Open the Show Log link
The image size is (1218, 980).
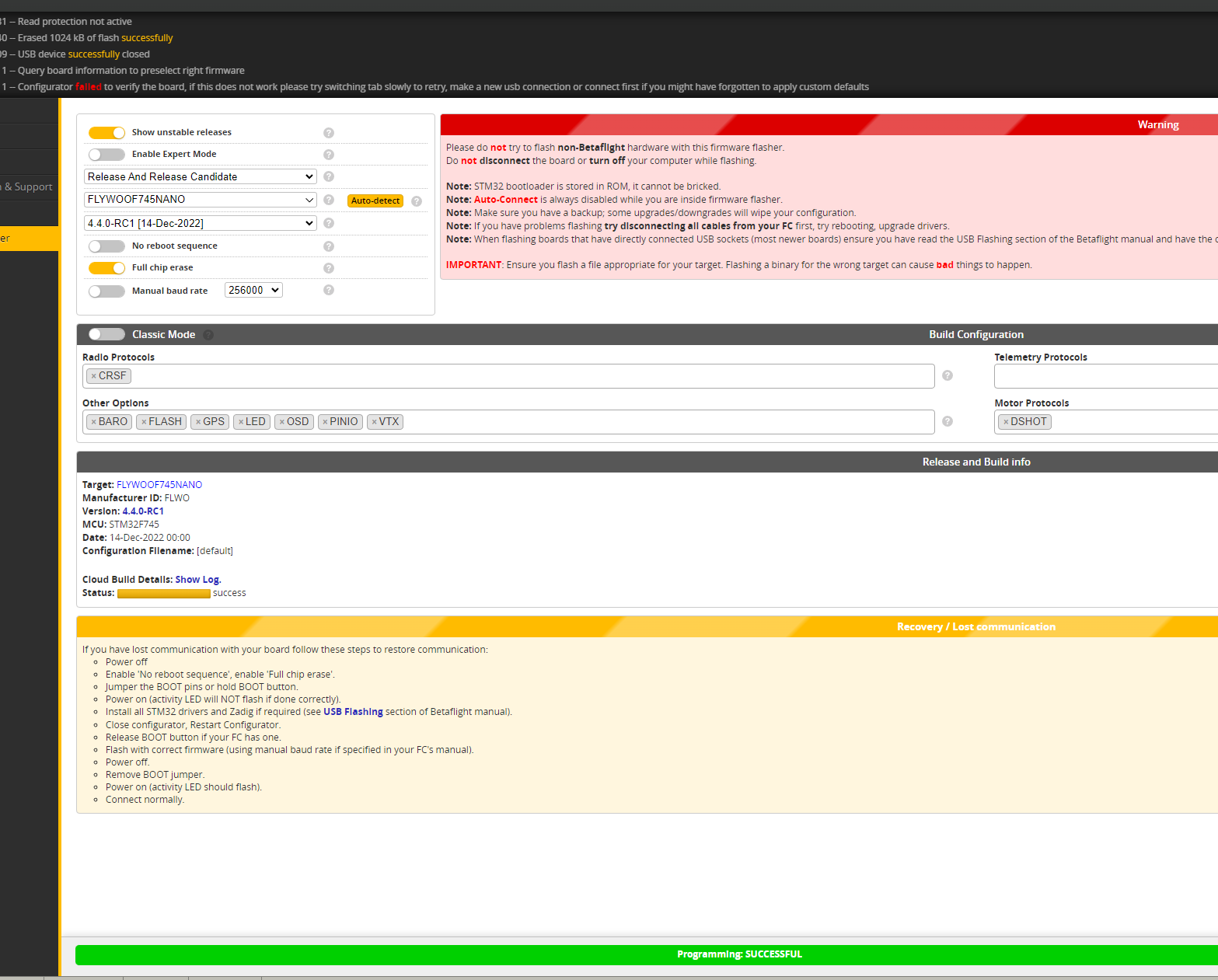[x=198, y=580]
